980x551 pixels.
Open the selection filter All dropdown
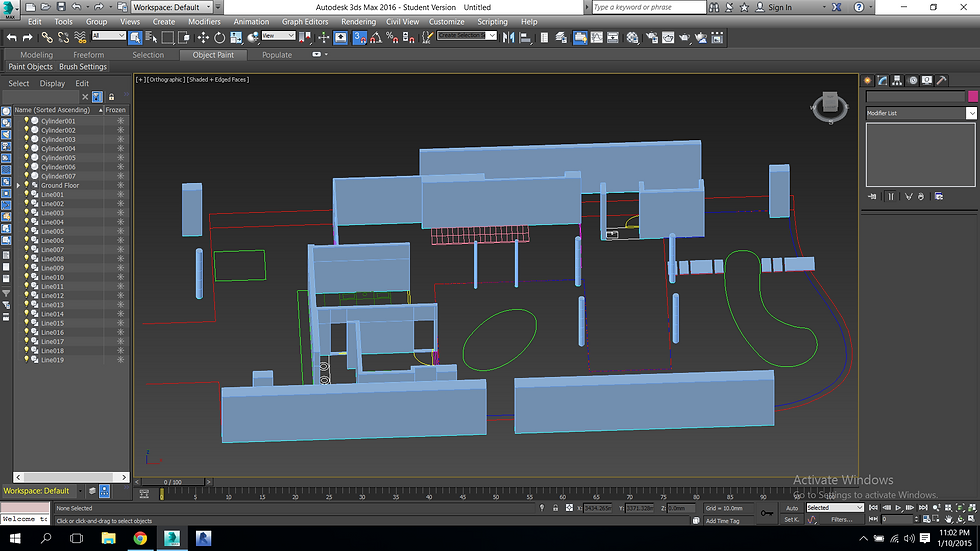click(x=109, y=36)
